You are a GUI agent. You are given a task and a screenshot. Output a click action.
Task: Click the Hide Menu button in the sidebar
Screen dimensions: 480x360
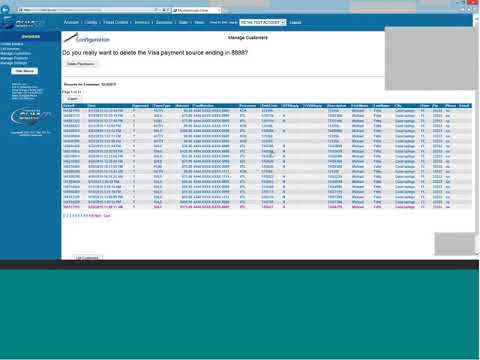click(x=25, y=71)
